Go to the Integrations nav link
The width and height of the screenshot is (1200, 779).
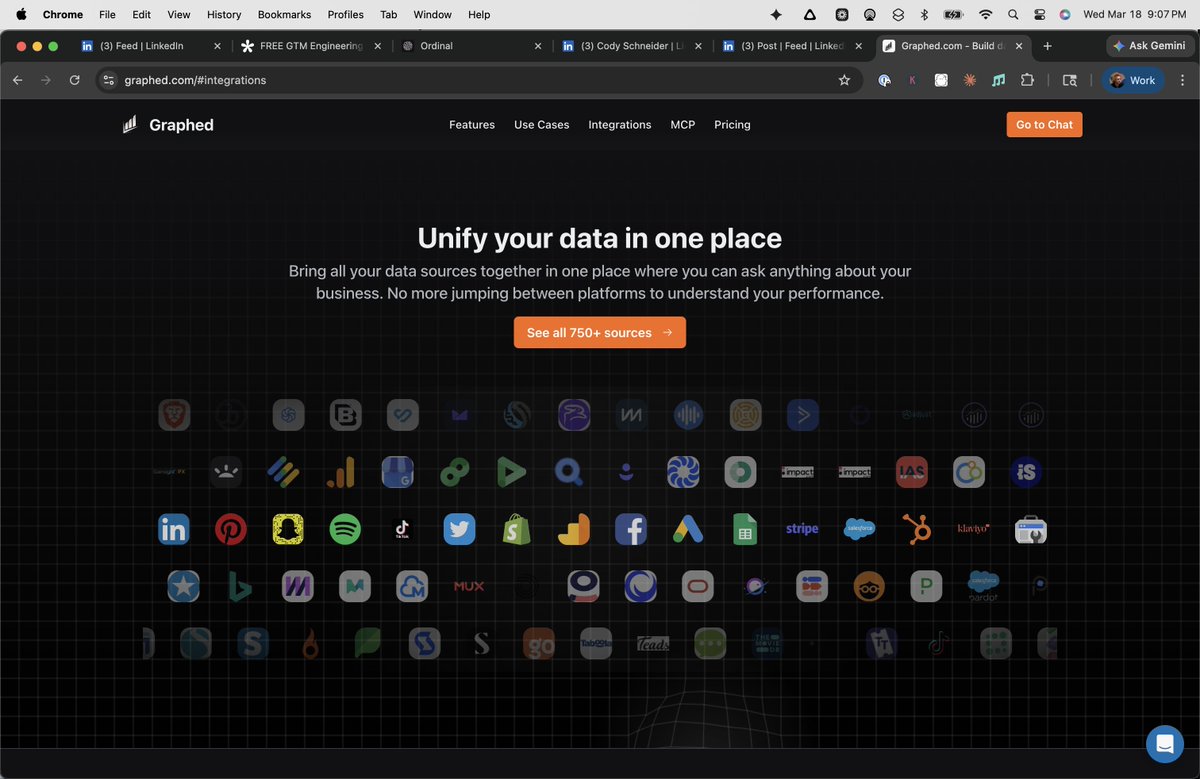click(x=619, y=125)
